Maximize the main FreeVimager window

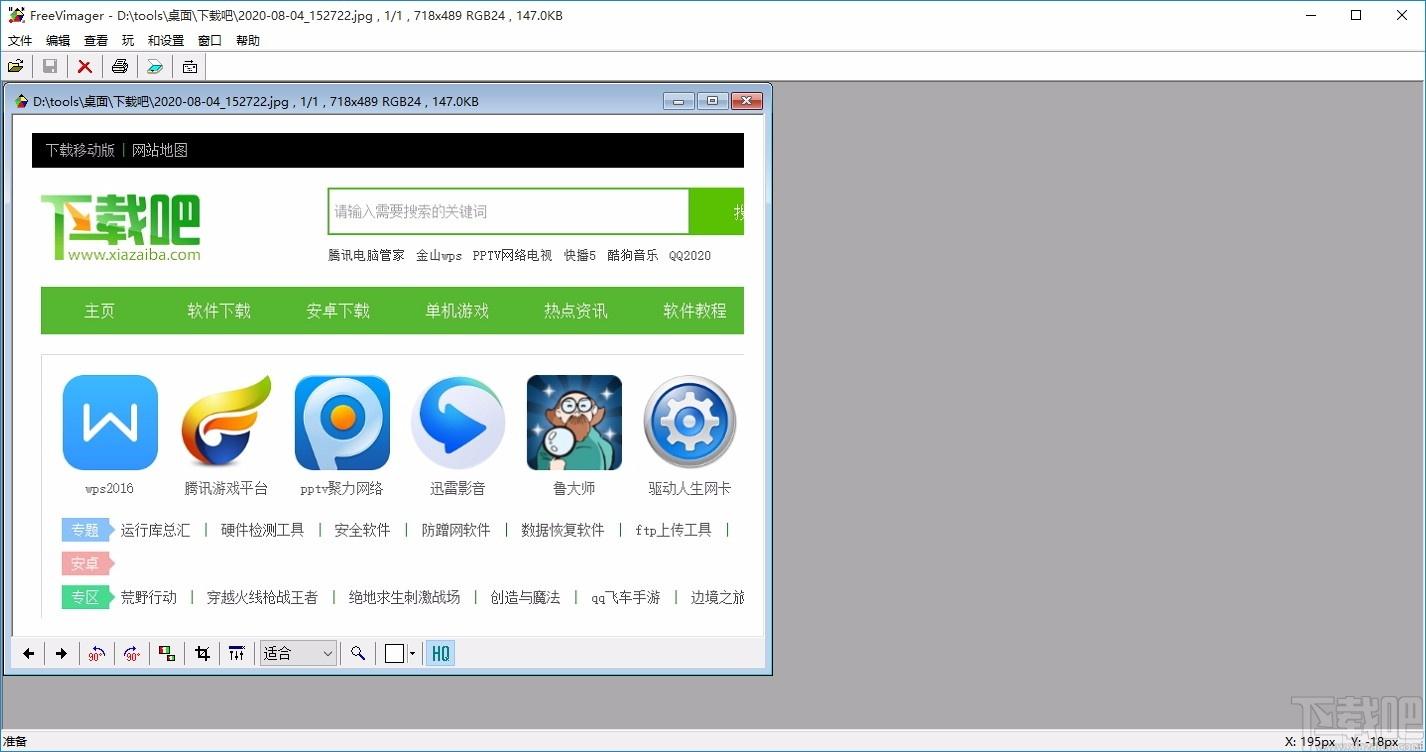pyautogui.click(x=1356, y=15)
